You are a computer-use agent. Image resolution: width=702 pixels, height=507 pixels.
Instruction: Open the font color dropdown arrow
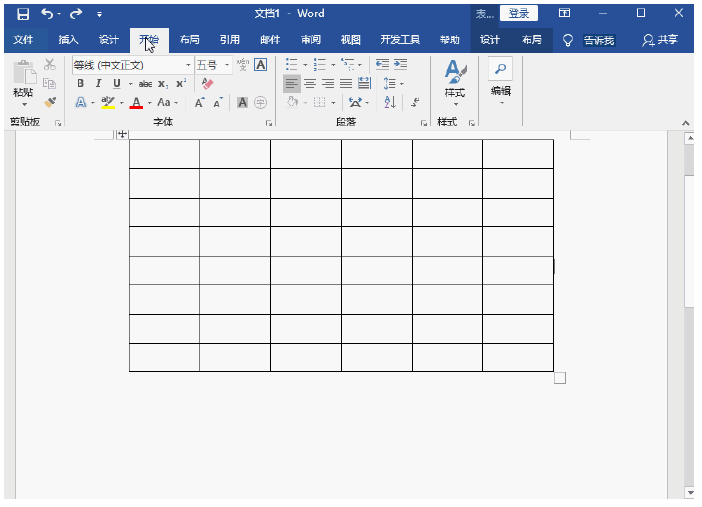(150, 103)
